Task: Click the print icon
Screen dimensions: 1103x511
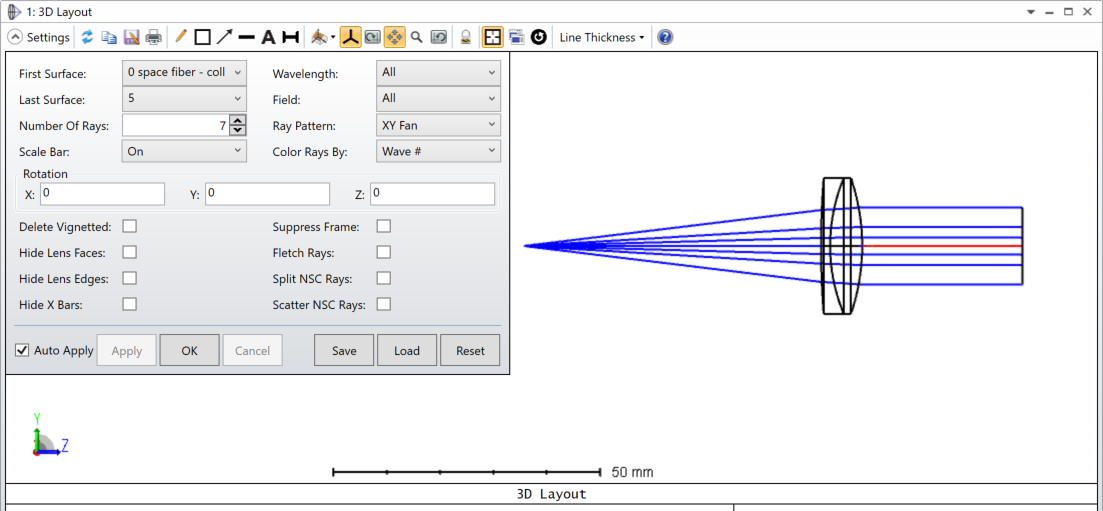Action: (x=153, y=37)
